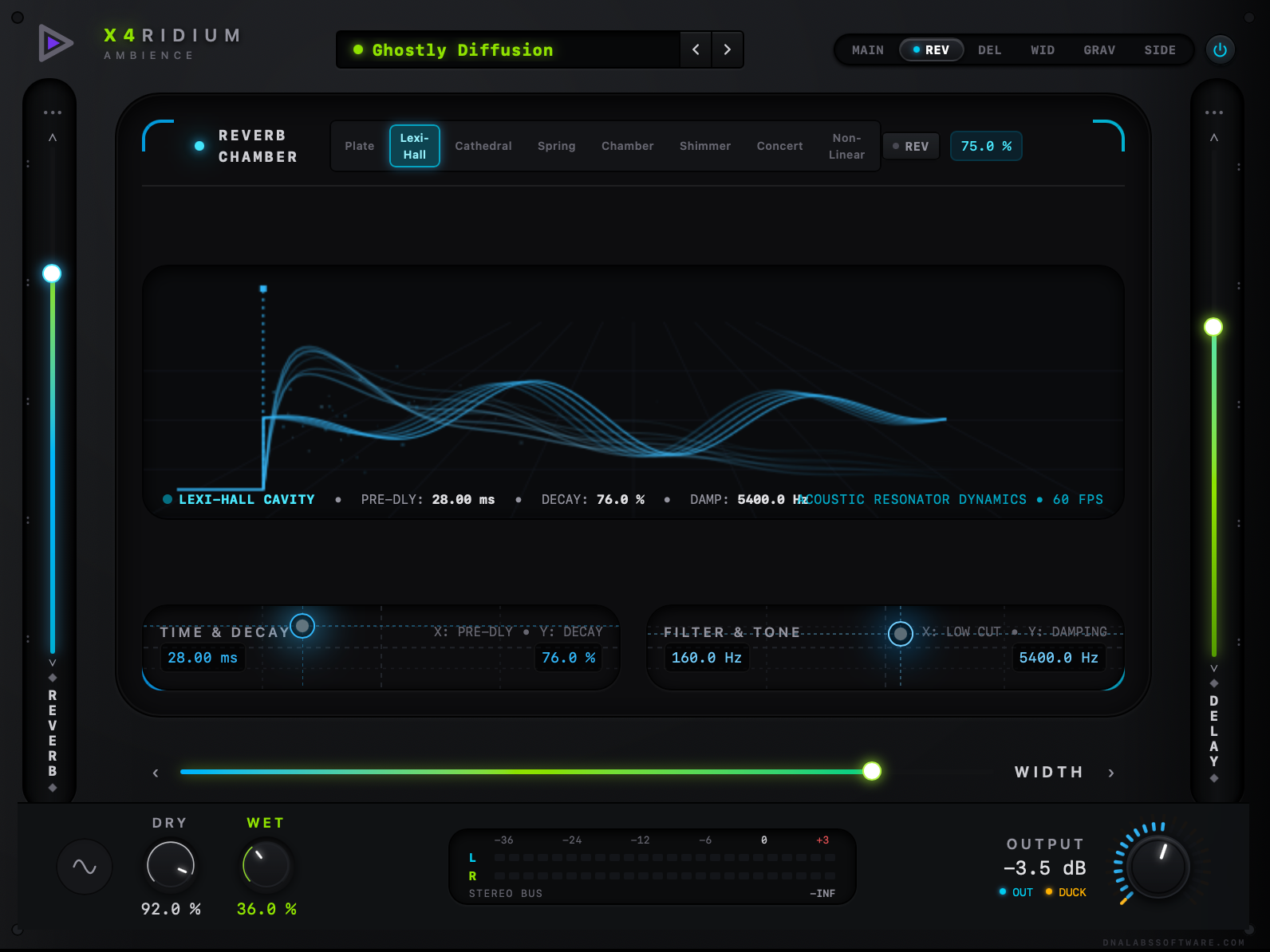Click the Dry level knob
This screenshot has height=952, width=1270.
click(x=171, y=865)
